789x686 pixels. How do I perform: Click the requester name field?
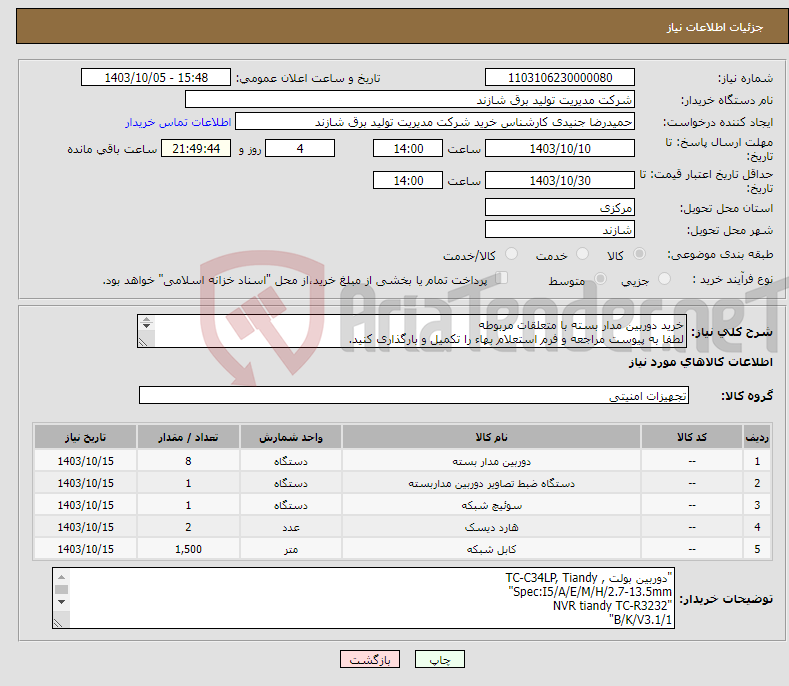tap(435, 122)
